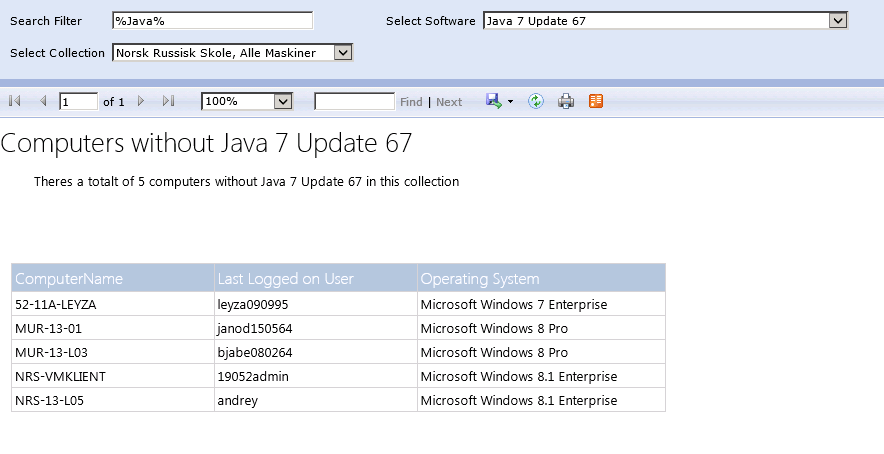Open export format dropdown arrow
The image size is (884, 454).
510,102
